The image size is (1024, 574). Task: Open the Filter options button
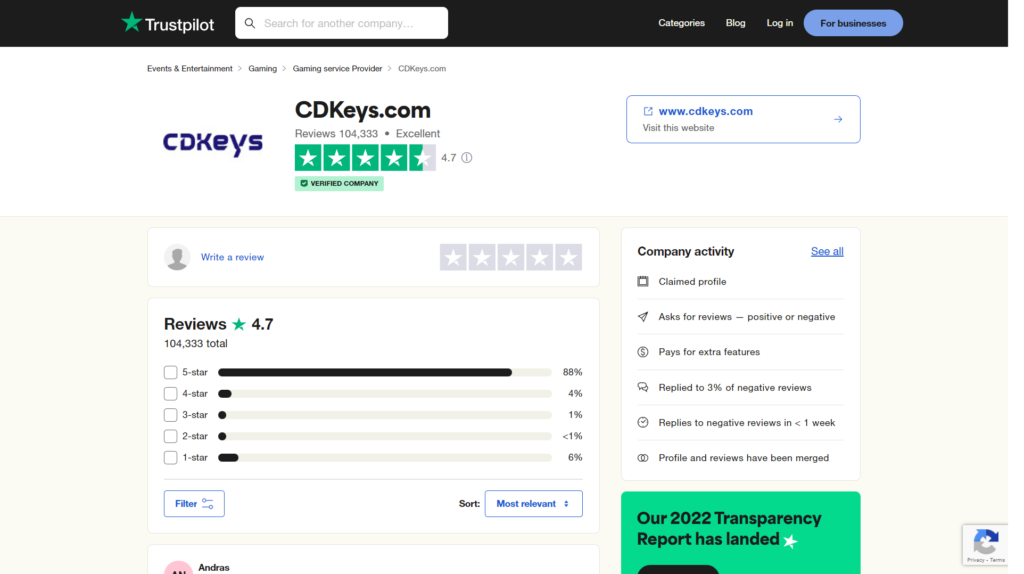[x=194, y=503]
